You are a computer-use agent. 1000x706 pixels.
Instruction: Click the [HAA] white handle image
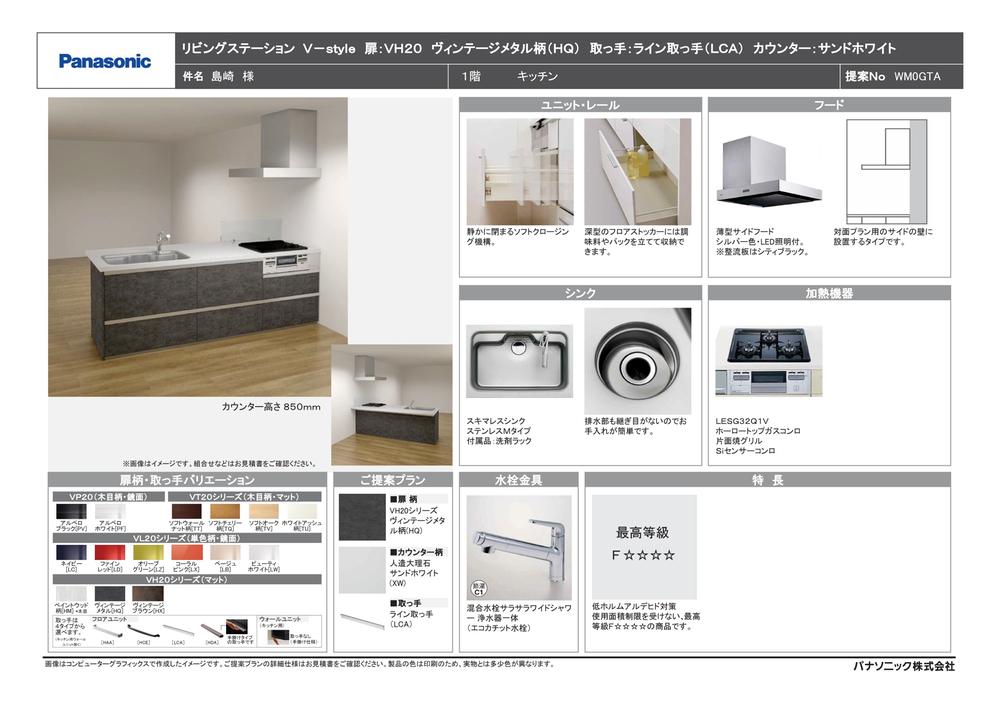tap(108, 631)
